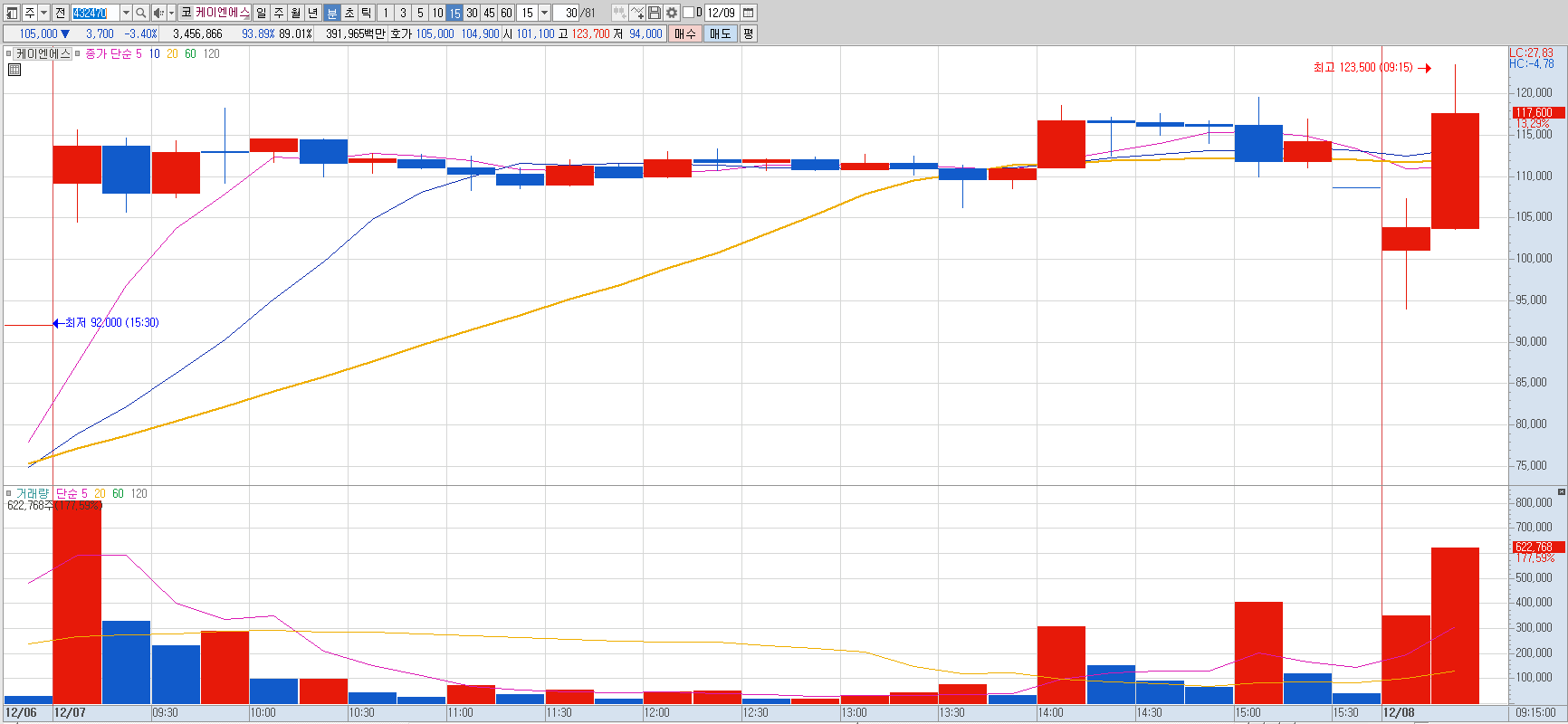Select 3-minute interval button
This screenshot has width=1568, height=724.
point(403,13)
